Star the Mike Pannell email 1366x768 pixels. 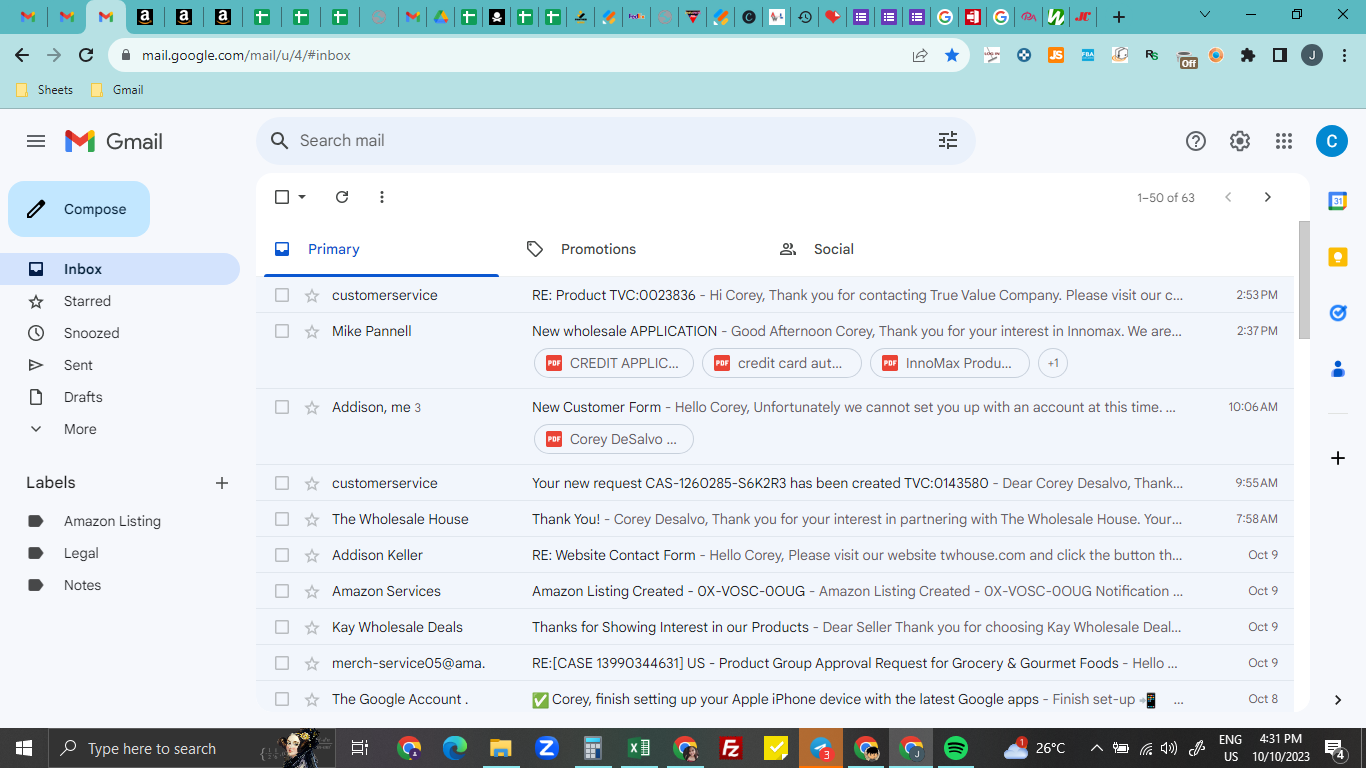click(x=312, y=331)
